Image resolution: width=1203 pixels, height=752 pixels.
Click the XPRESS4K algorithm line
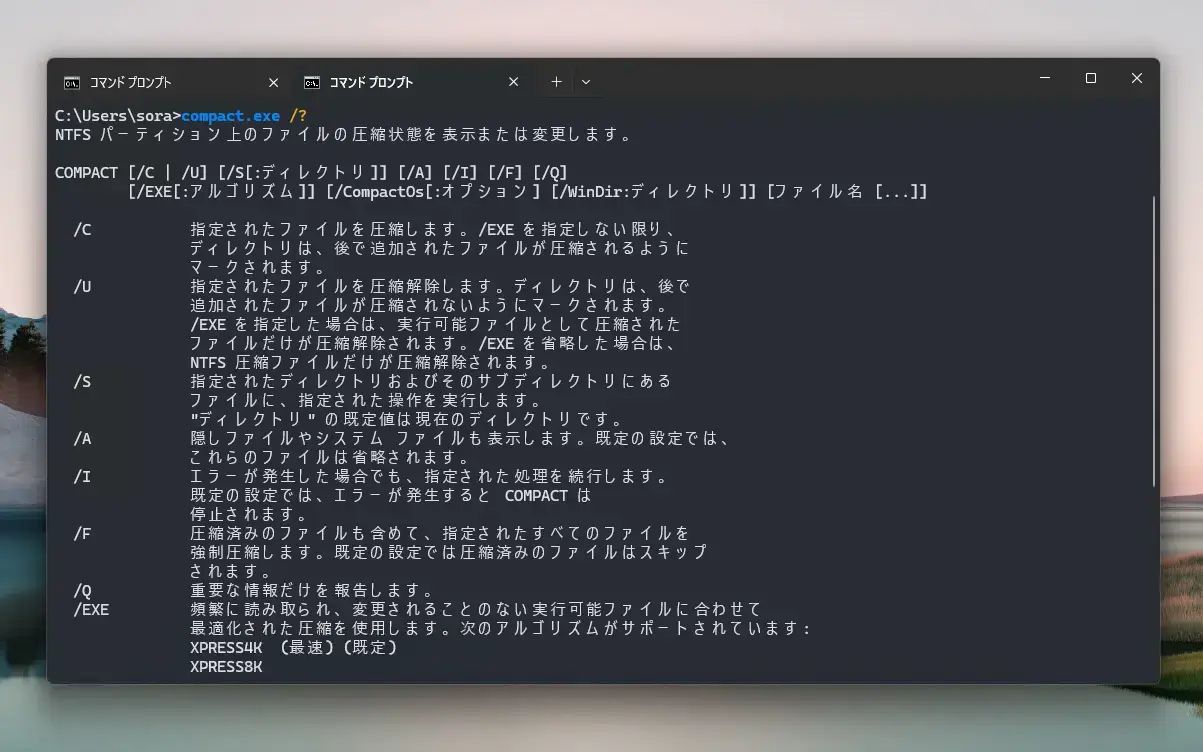294,647
